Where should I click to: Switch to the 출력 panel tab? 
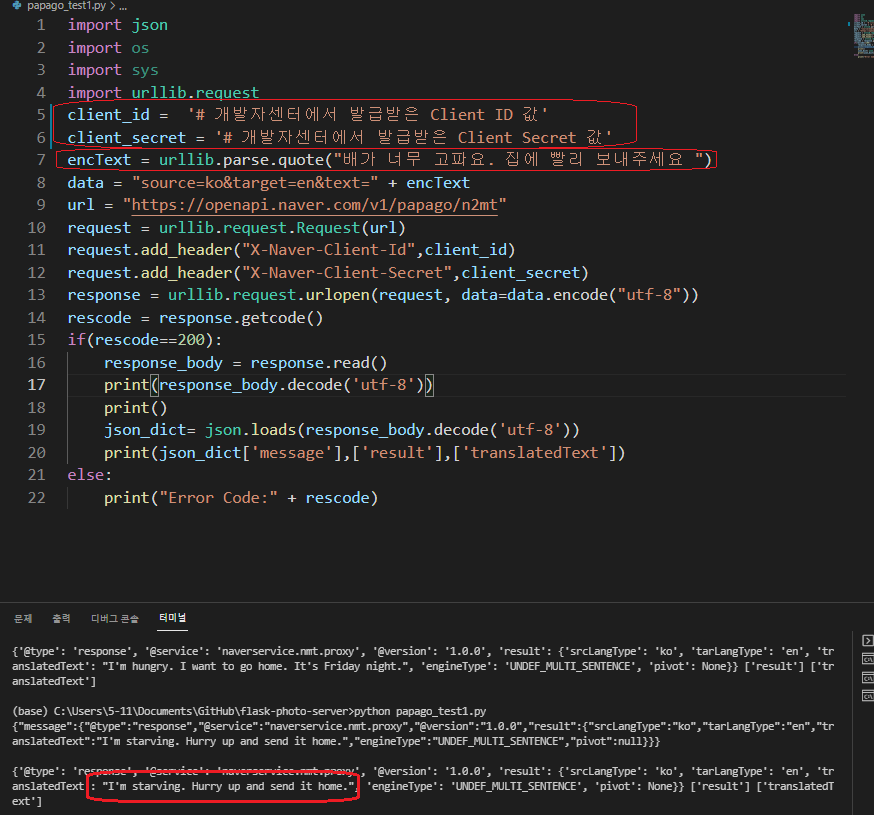61,618
